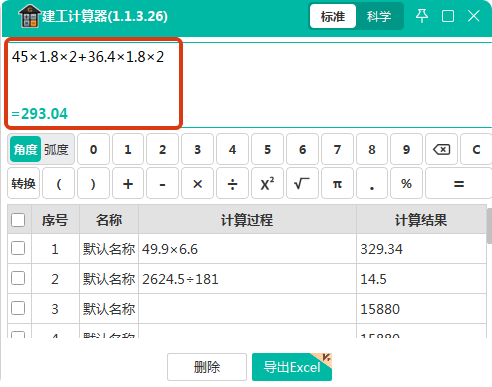
Task: Click the 导出Excel export button
Action: click(292, 367)
